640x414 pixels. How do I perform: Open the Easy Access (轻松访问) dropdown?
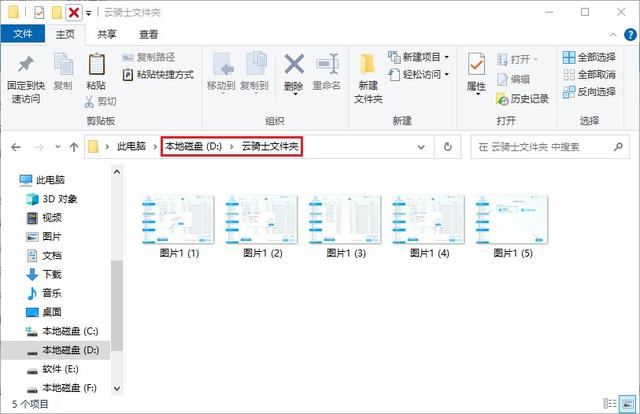point(447,74)
